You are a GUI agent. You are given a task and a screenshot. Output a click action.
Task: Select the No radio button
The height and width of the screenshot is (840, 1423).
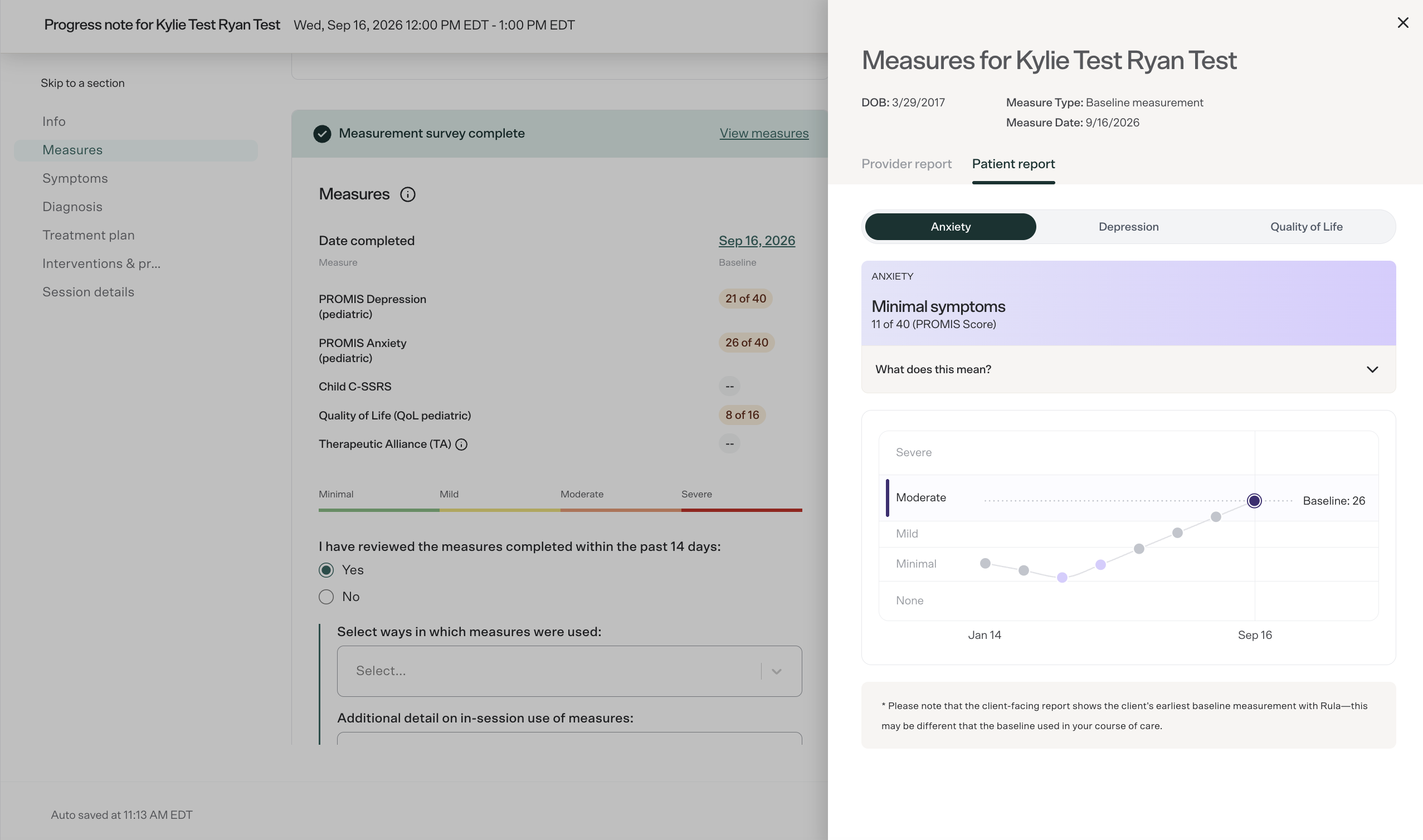[x=326, y=597]
